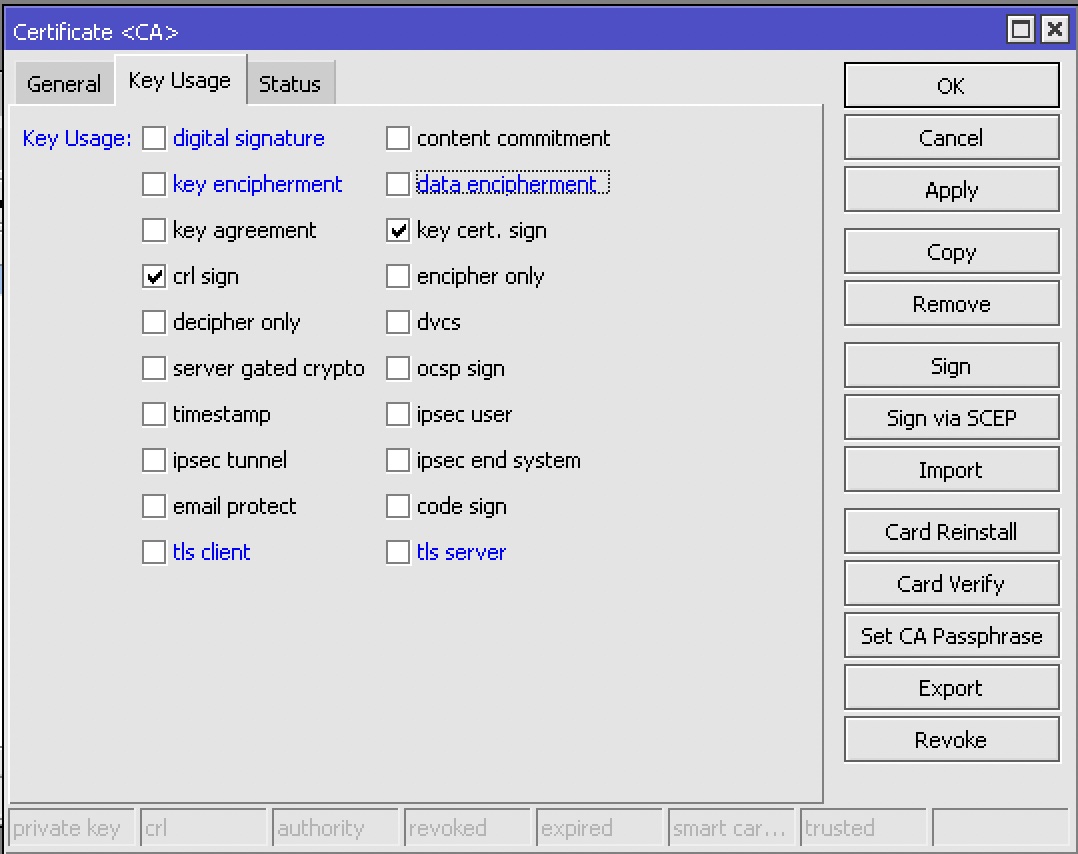
Task: Export the certificate
Action: pos(951,688)
